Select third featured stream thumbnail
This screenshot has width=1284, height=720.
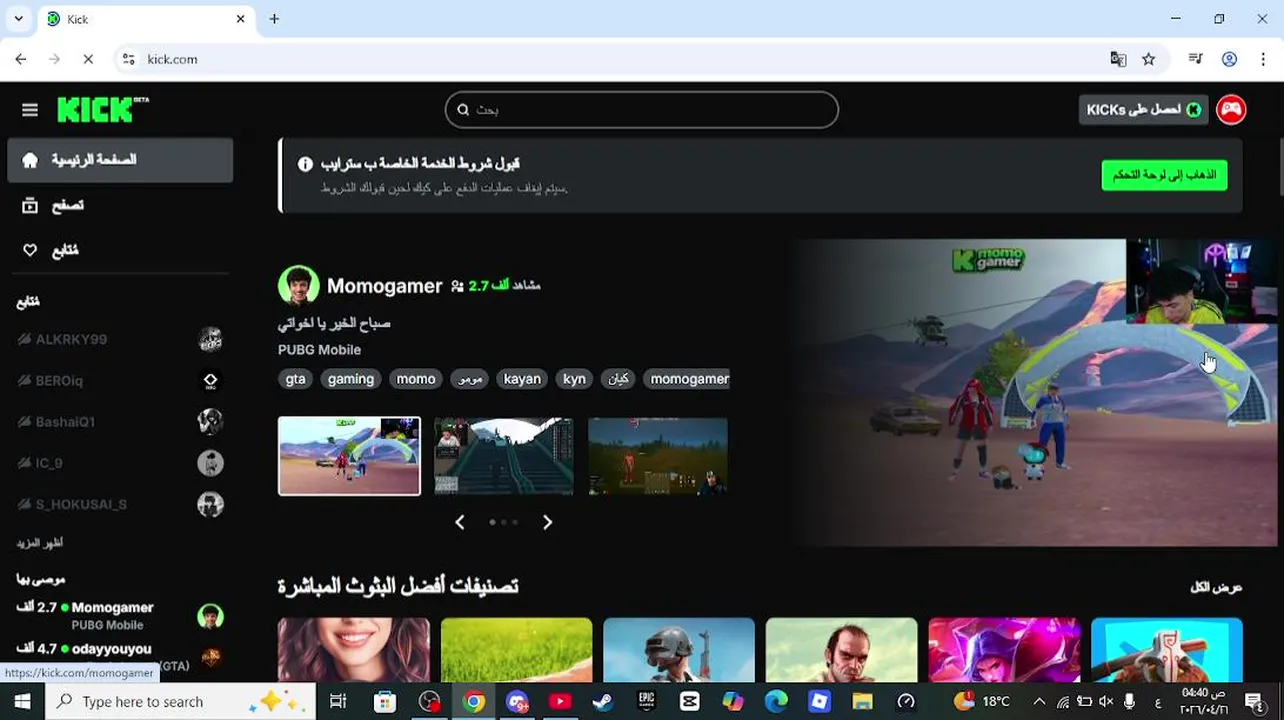click(x=658, y=456)
